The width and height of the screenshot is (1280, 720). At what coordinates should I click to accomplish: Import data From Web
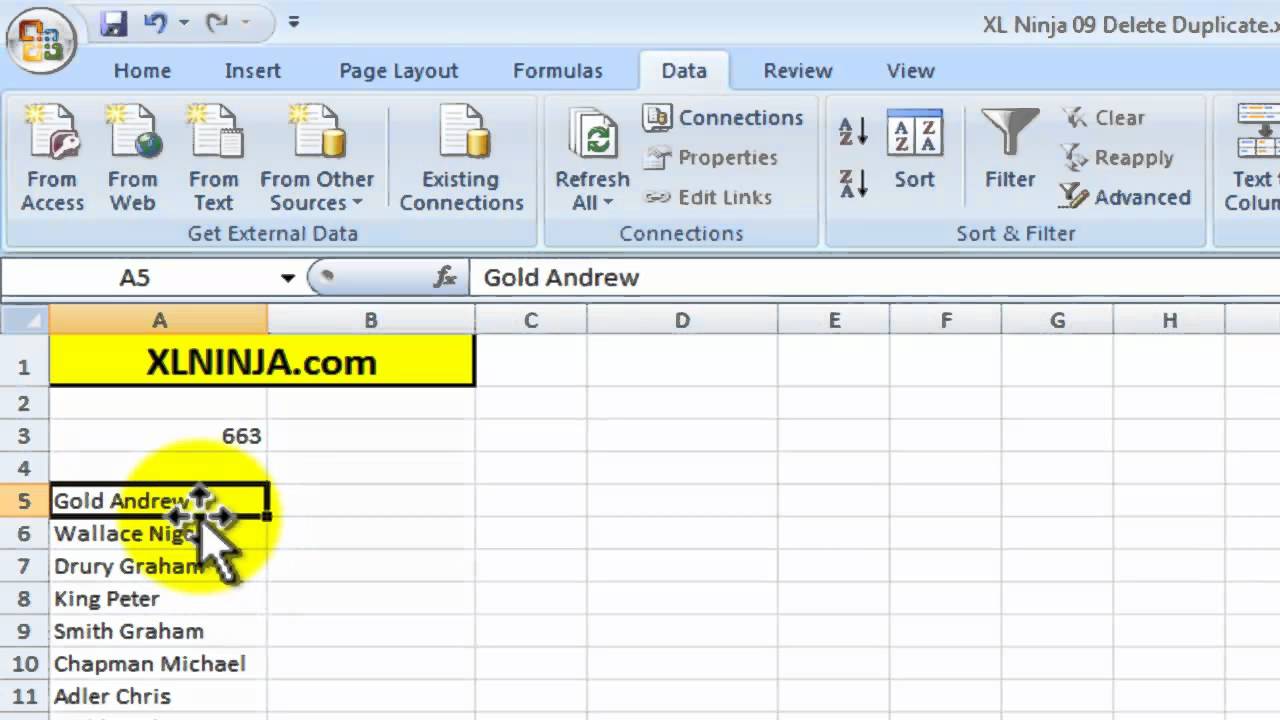pyautogui.click(x=133, y=159)
